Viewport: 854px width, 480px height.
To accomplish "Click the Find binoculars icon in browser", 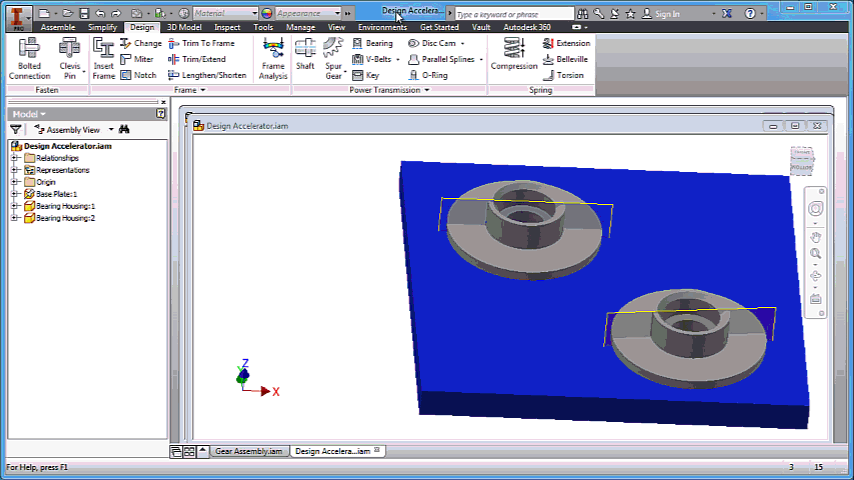I will pos(124,129).
